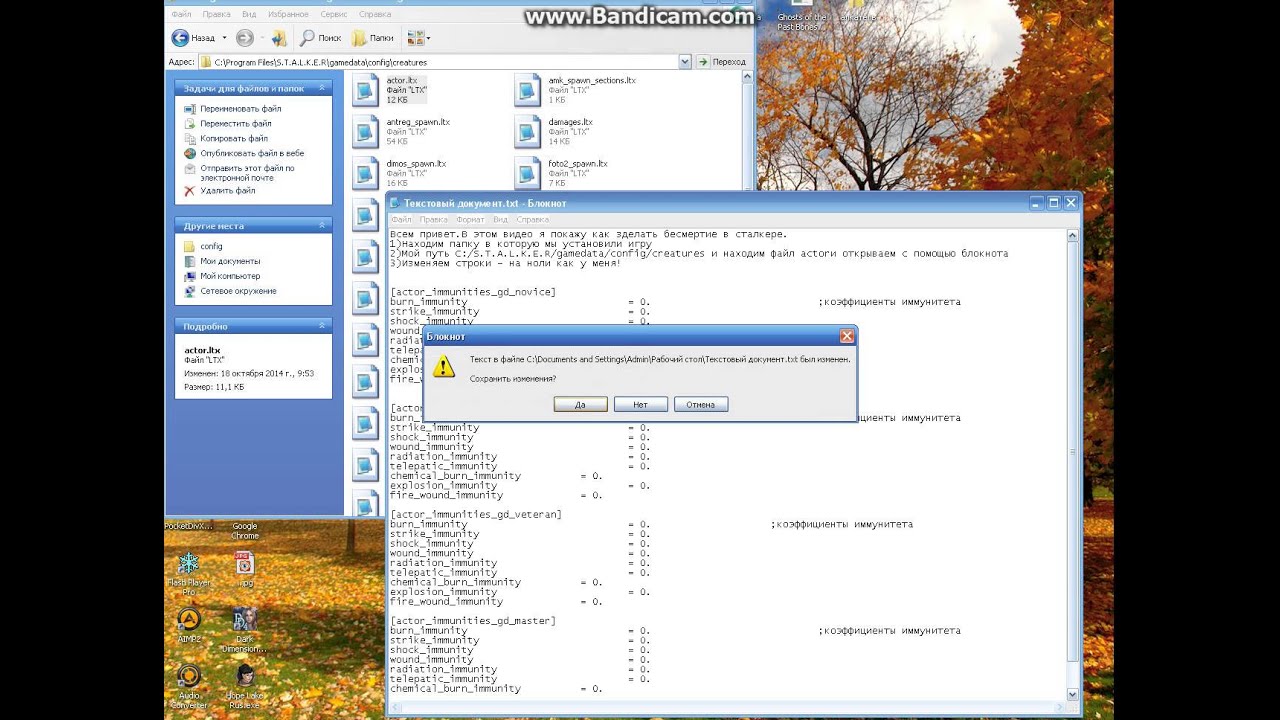1280x720 pixels.
Task: Click Опубликовать файл в вебе task
Action: point(251,153)
